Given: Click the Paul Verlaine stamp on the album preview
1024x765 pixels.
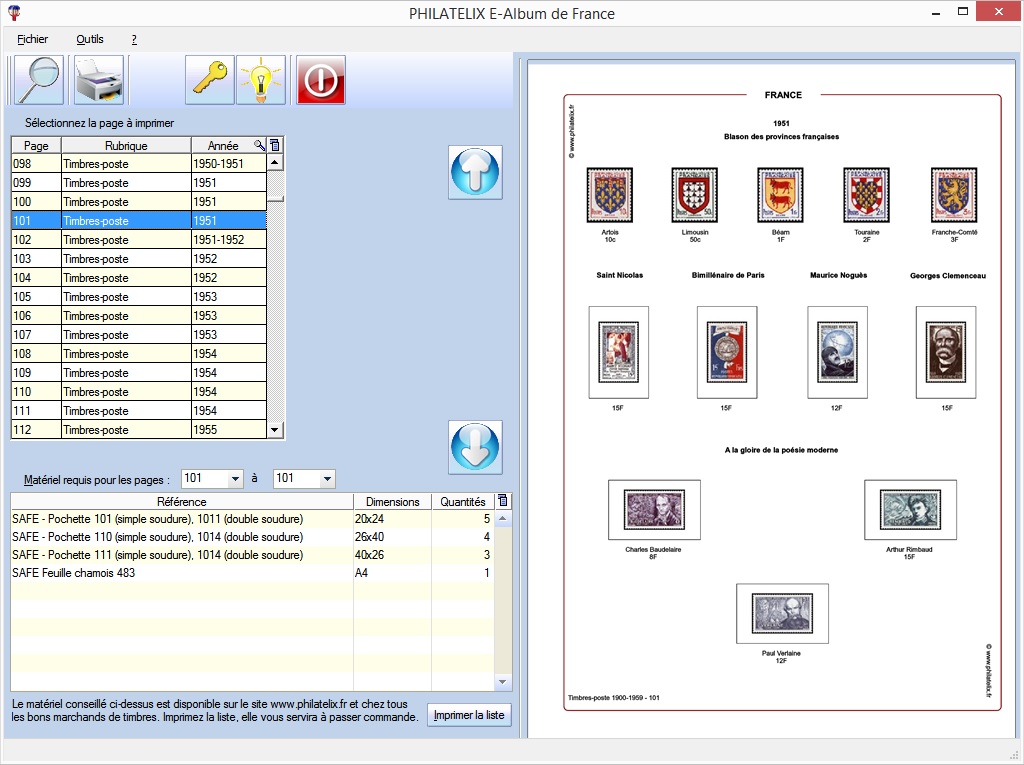Looking at the screenshot, I should (x=782, y=613).
